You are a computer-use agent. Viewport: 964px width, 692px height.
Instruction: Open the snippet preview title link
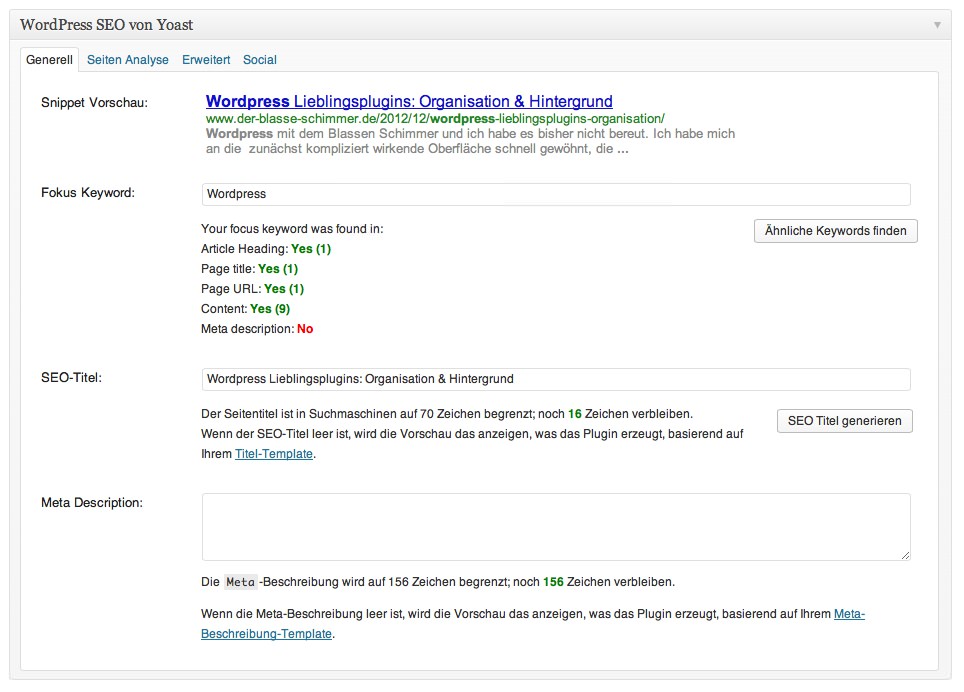pyautogui.click(x=409, y=101)
